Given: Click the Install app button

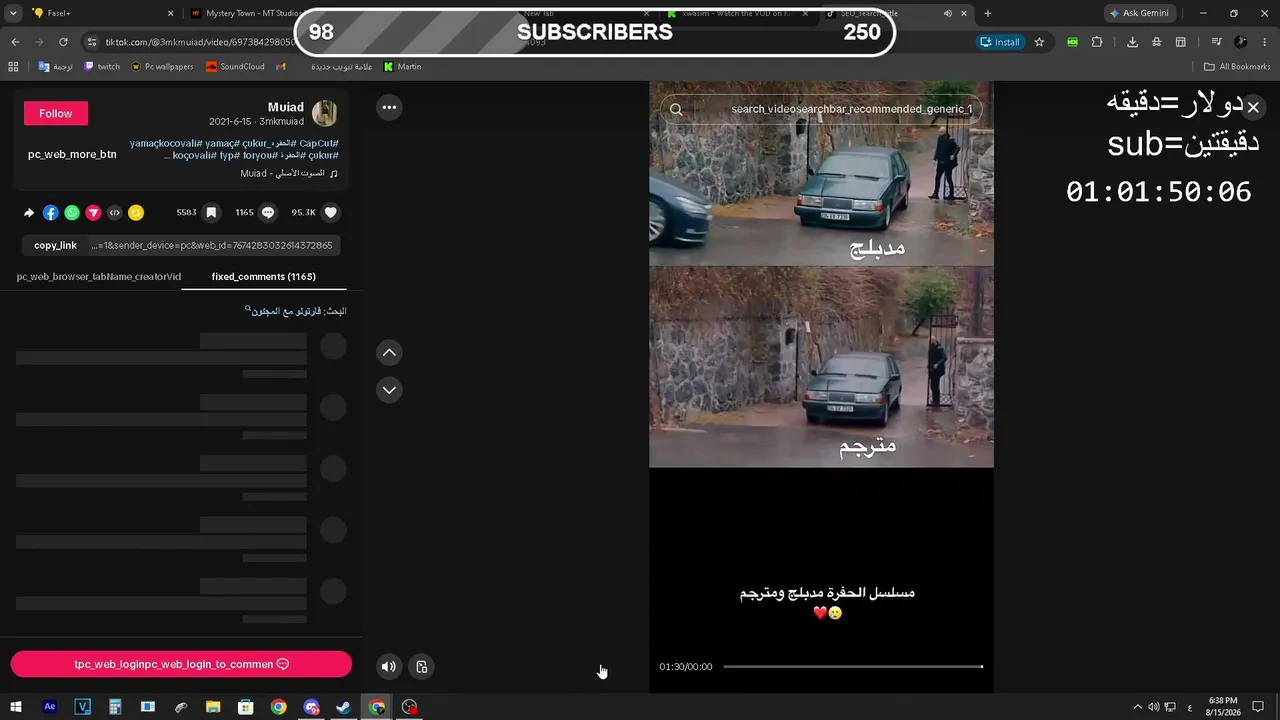Looking at the screenshot, I should coord(1000,42).
